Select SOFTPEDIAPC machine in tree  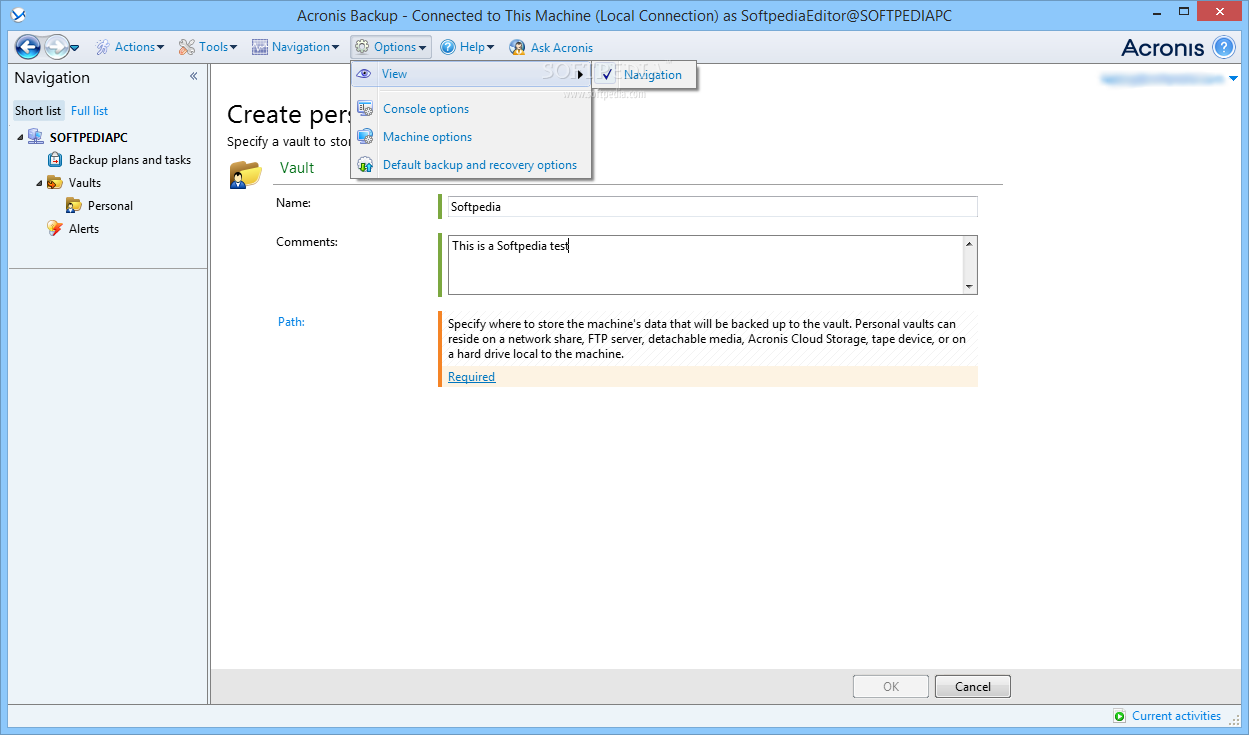(88, 138)
